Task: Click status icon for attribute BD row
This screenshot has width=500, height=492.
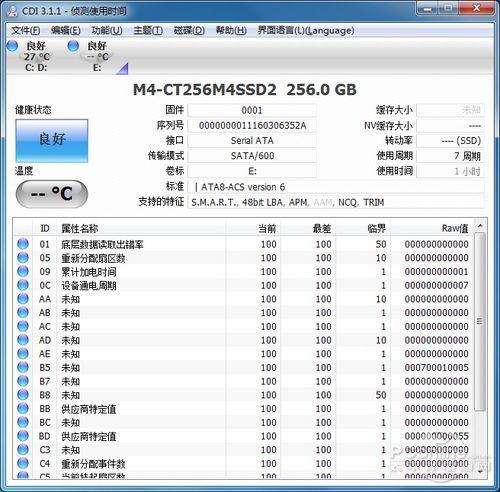Action: point(23,436)
